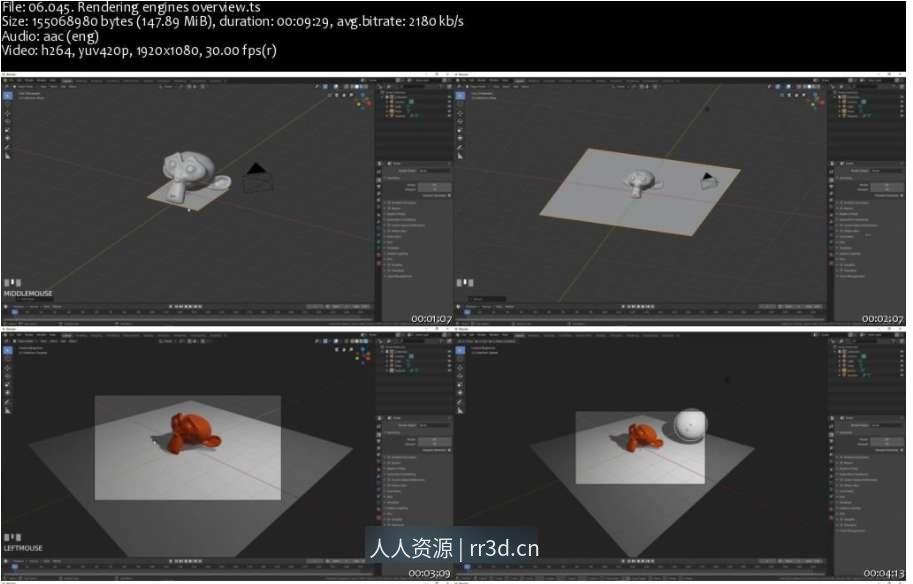Click green Y axis gizmo dot, 00:01:07 frame

(x=359, y=105)
